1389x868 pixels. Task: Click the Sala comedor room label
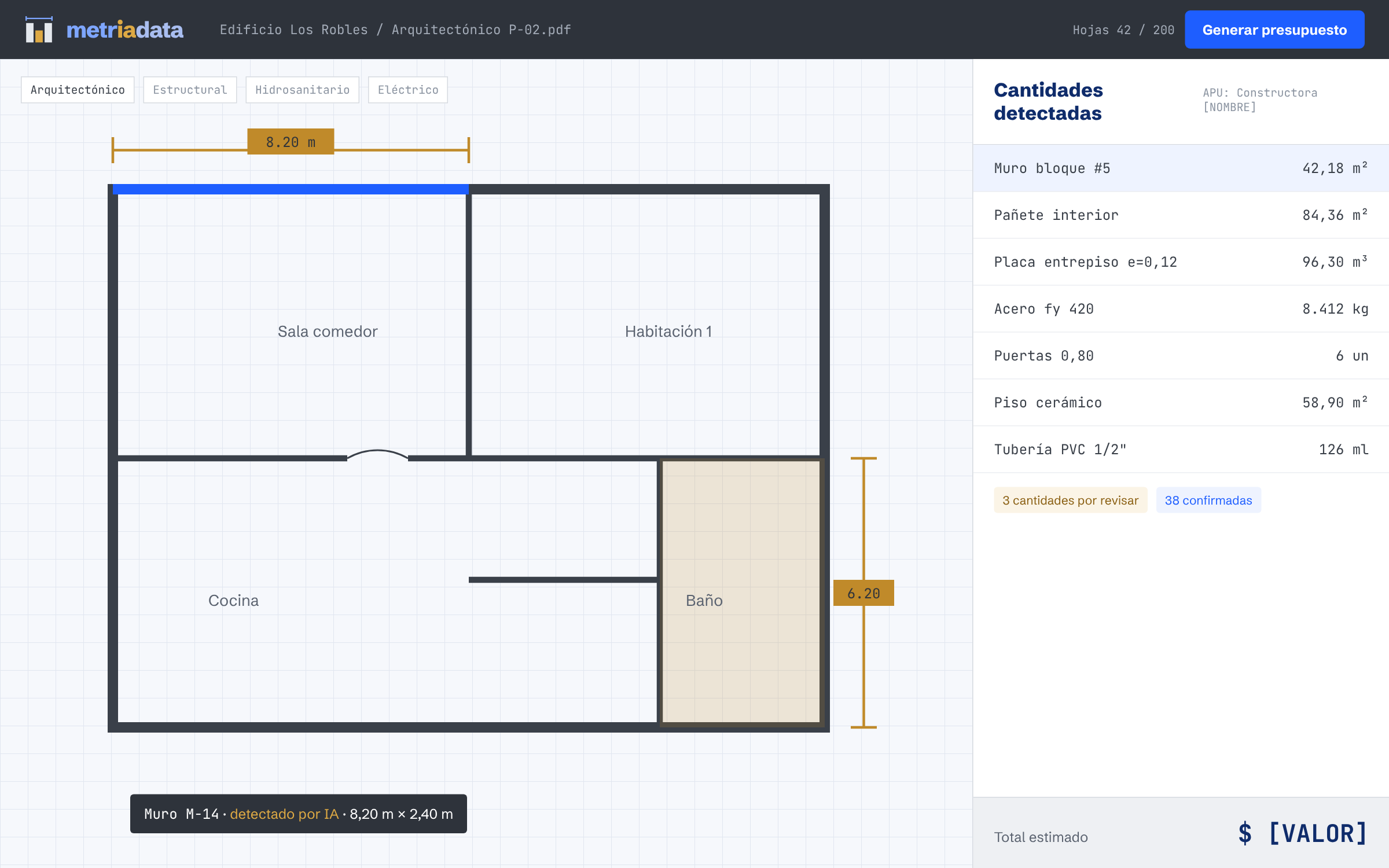coord(328,332)
